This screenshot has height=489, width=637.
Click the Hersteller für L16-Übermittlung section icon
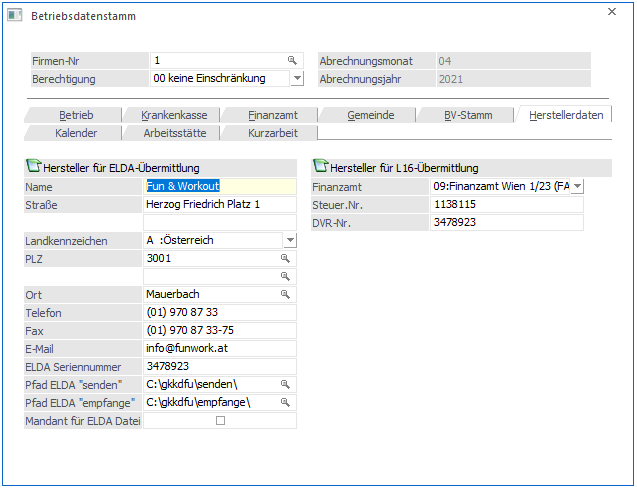tap(321, 167)
